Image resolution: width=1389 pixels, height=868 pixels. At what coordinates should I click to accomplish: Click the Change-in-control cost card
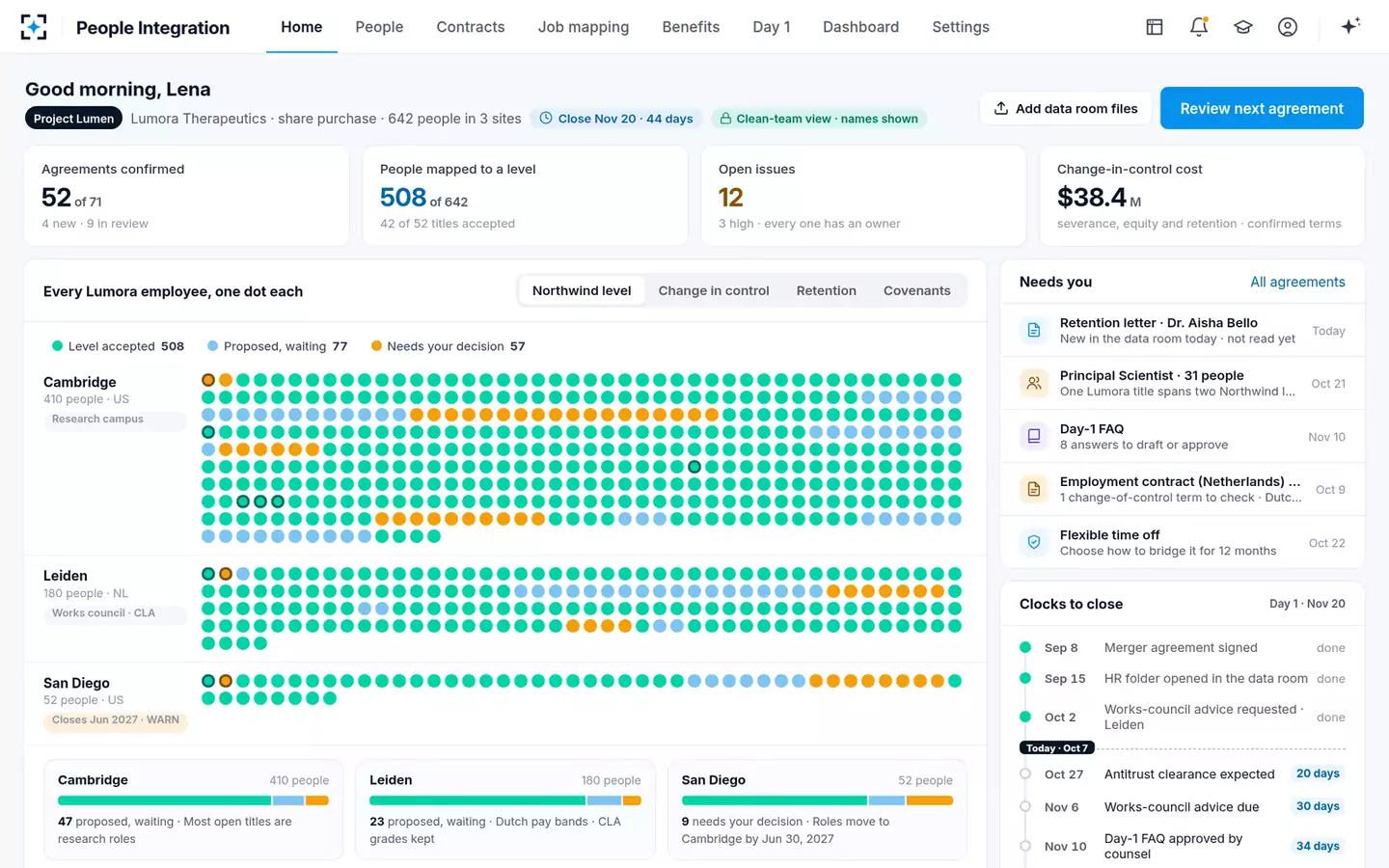point(1202,196)
